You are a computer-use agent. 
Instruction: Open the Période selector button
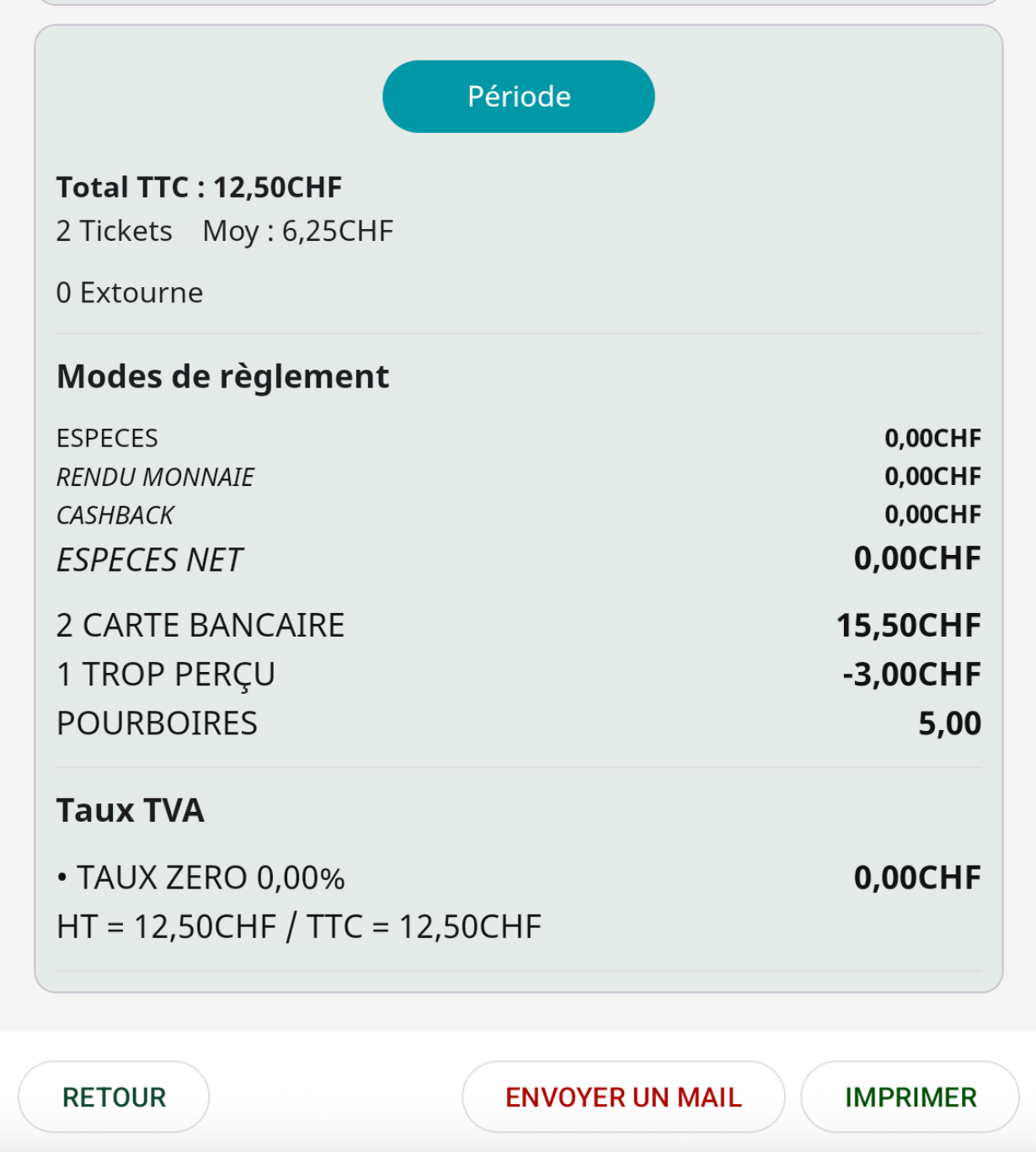point(518,96)
